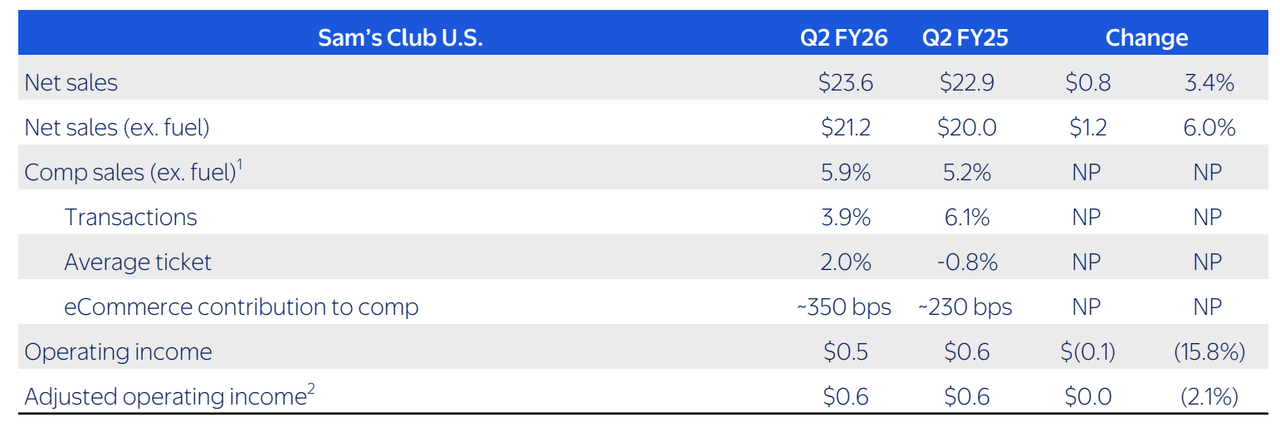
Task: Click the Operating income row label
Action: 118,352
